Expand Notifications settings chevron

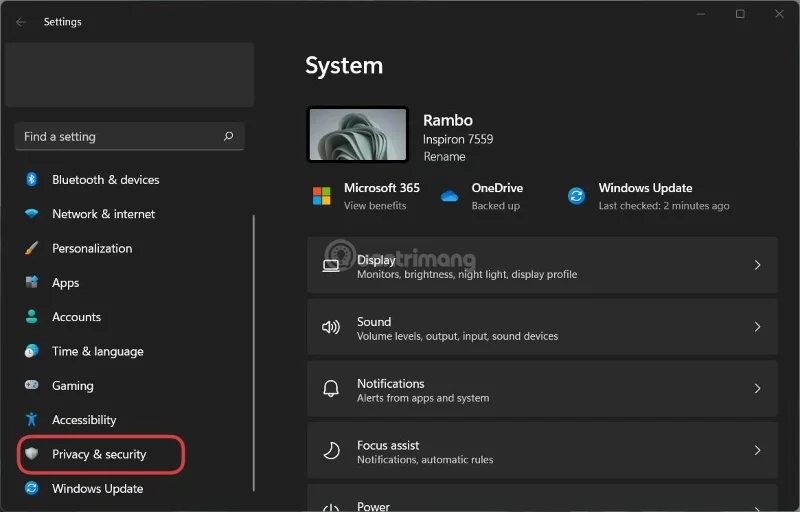[757, 389]
